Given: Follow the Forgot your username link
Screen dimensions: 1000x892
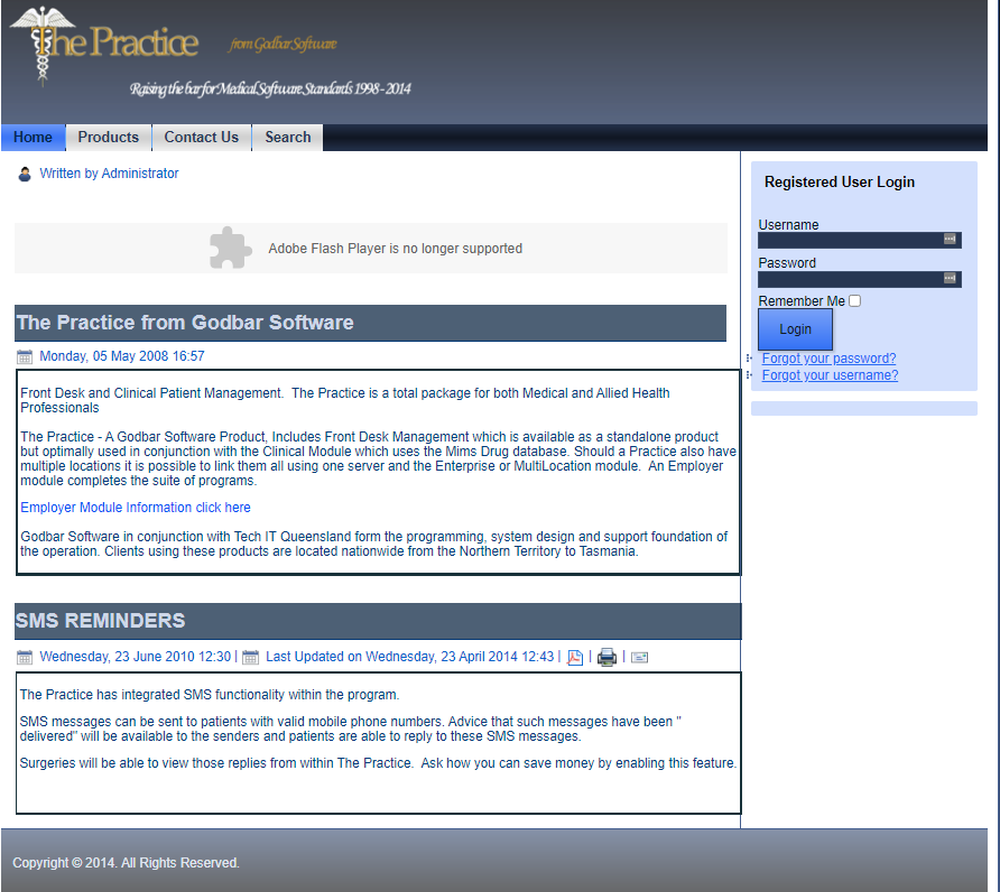Looking at the screenshot, I should (x=830, y=376).
